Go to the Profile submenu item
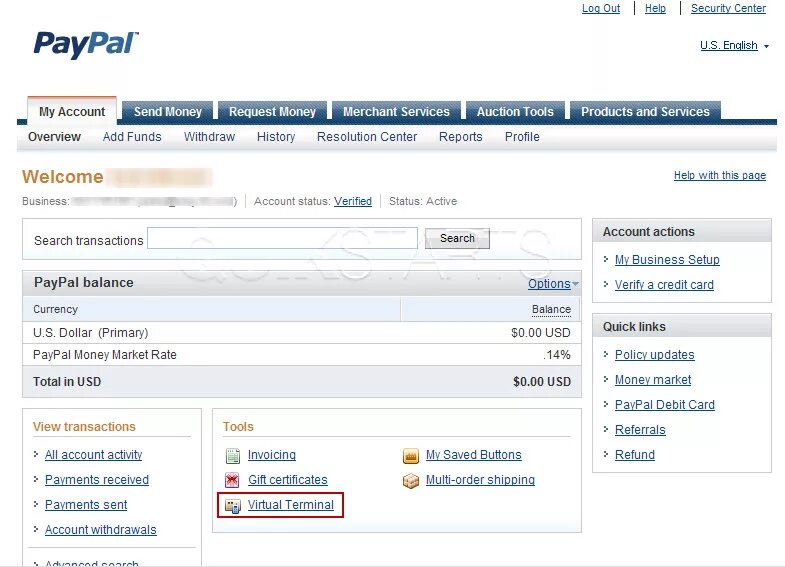Viewport: 785px width, 567px height. pos(522,137)
